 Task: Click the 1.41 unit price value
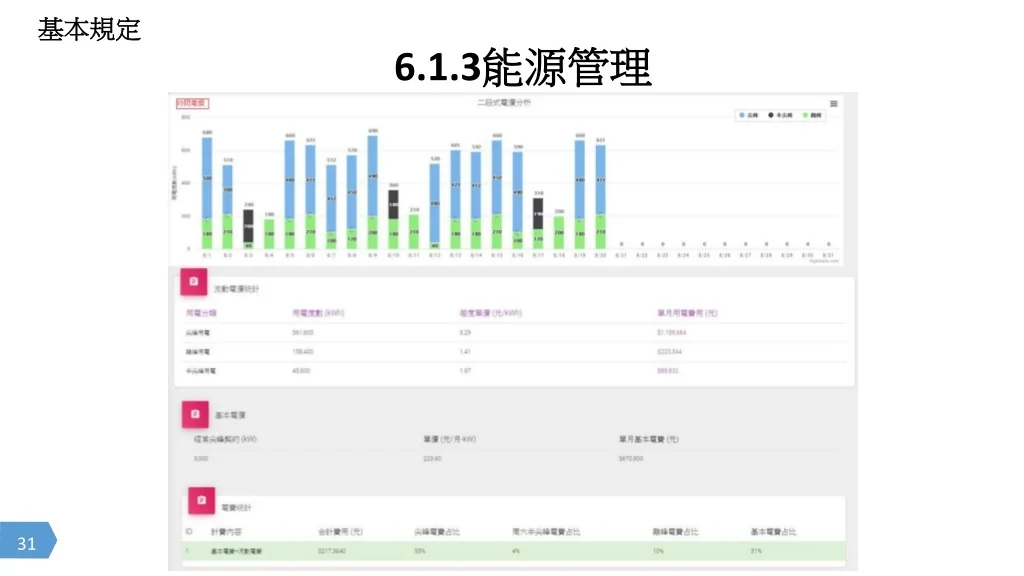(465, 352)
